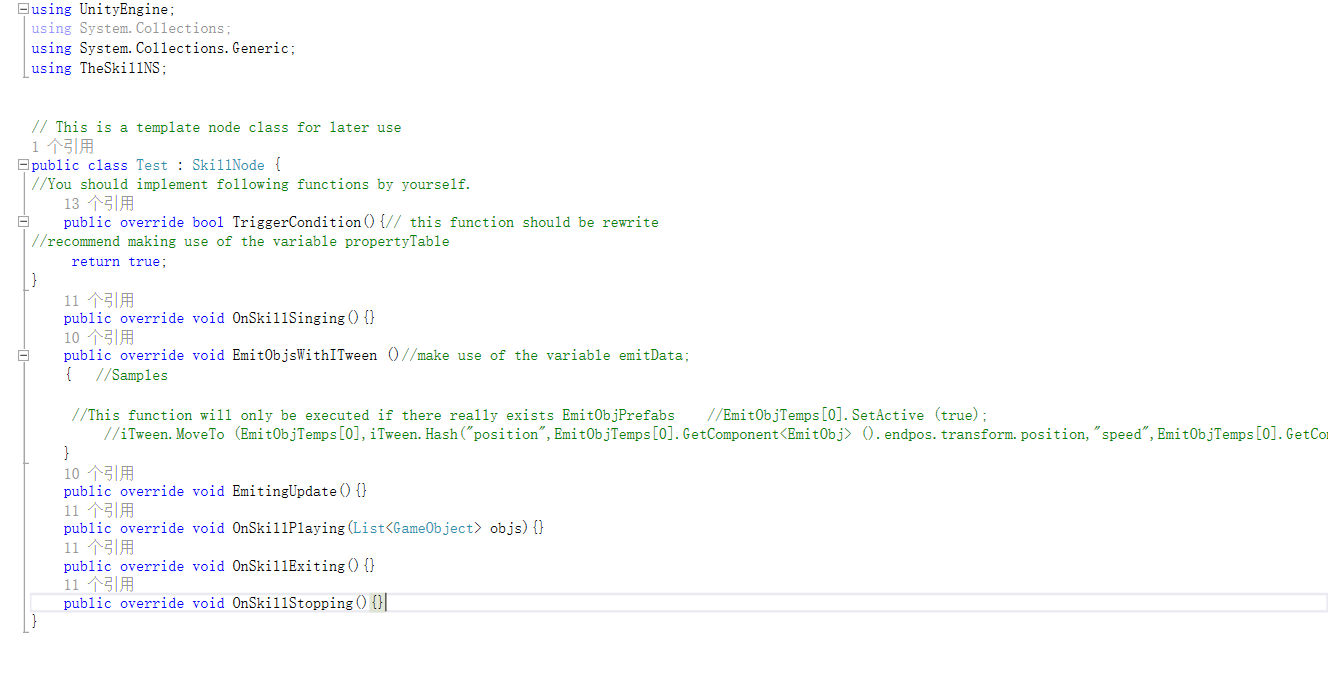This screenshot has width=1329, height=677.
Task: Collapse the TriggerCondition method body
Action: pos(24,222)
